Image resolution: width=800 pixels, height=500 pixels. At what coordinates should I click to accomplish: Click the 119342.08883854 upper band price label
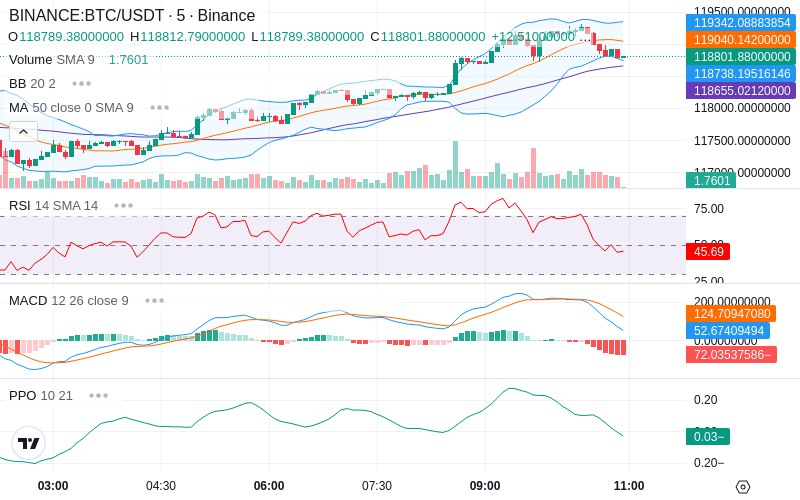click(x=741, y=22)
